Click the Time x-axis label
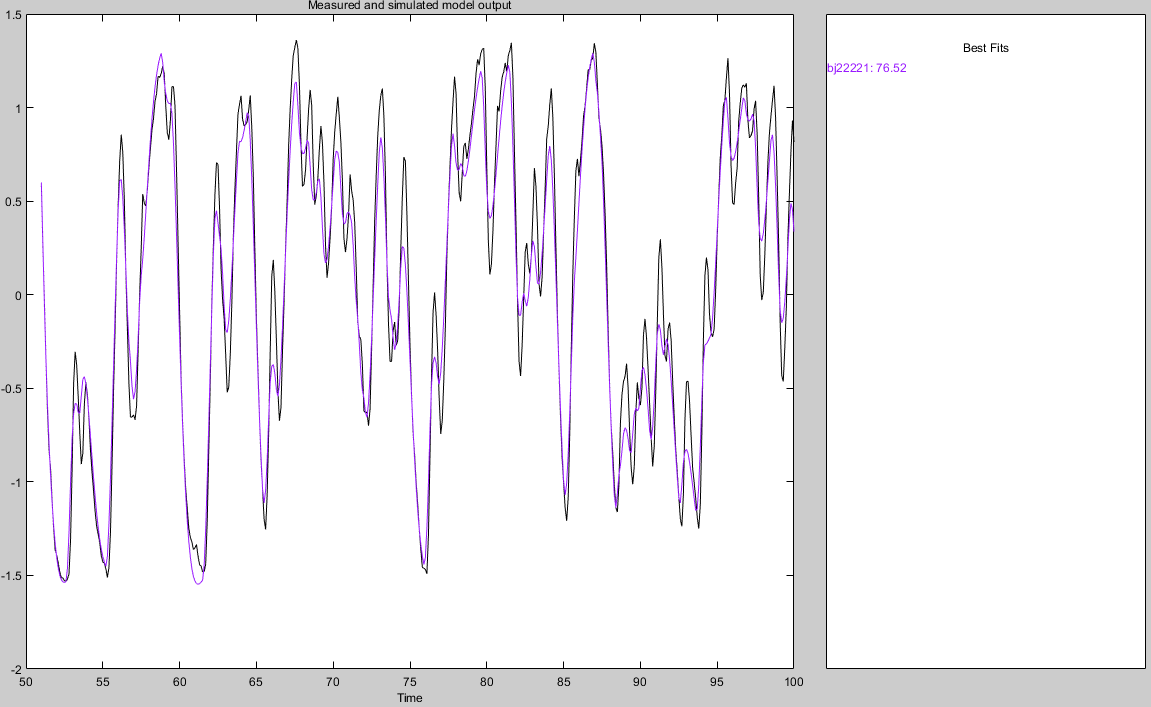Image resolution: width=1151 pixels, height=707 pixels. pos(409,697)
